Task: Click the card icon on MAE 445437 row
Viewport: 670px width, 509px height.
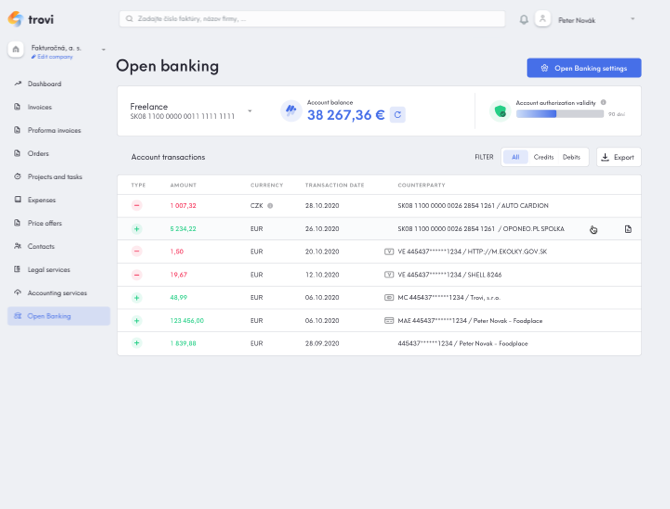Action: (x=389, y=321)
